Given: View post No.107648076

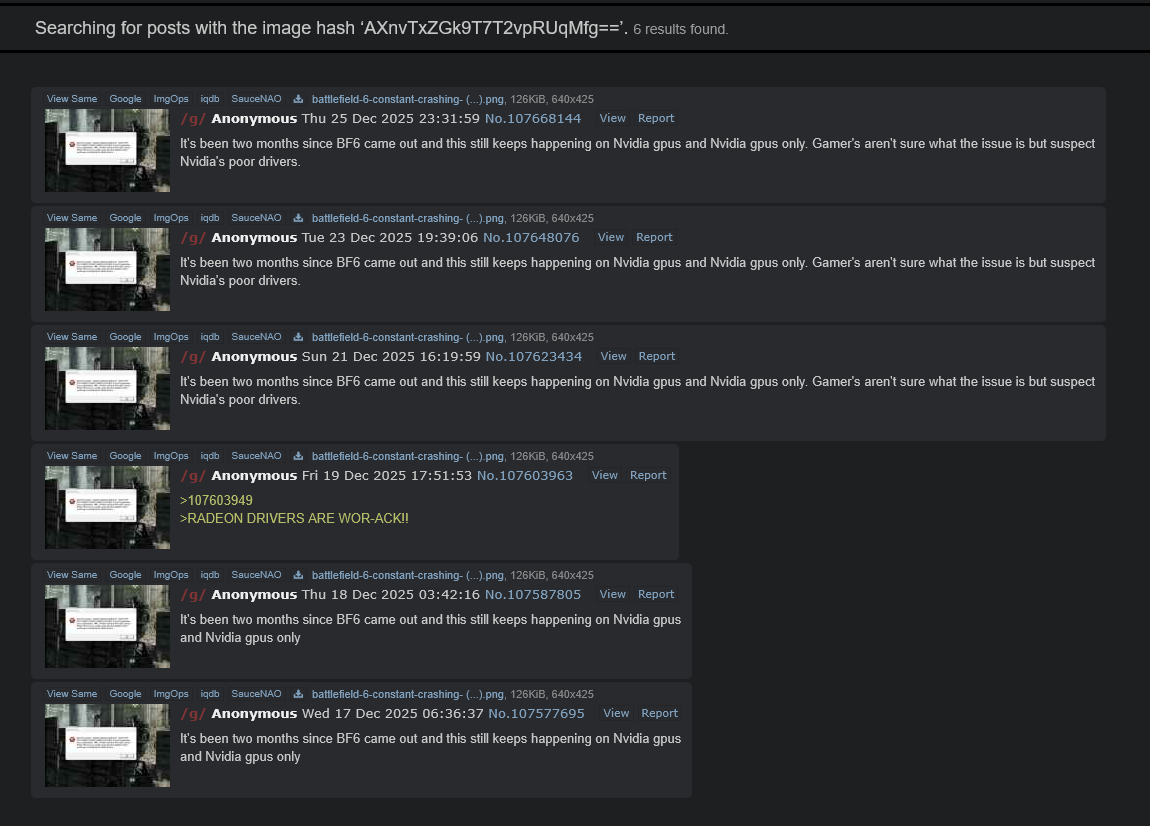Looking at the screenshot, I should pos(611,237).
